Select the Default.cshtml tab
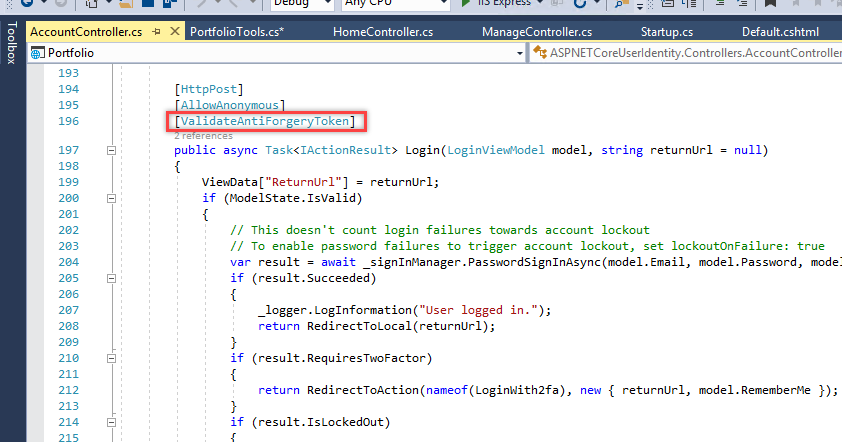842x442 pixels. 780,32
